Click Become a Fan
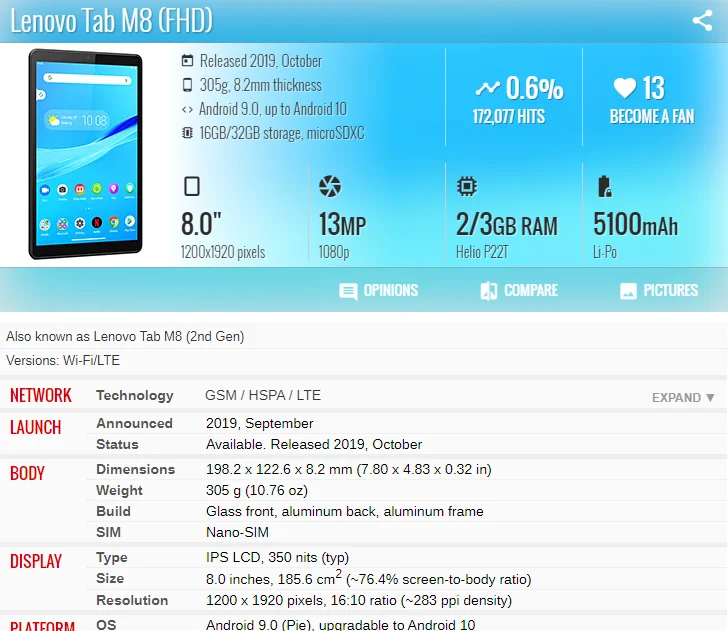Screen dimensions: 728x631 (x=652, y=117)
